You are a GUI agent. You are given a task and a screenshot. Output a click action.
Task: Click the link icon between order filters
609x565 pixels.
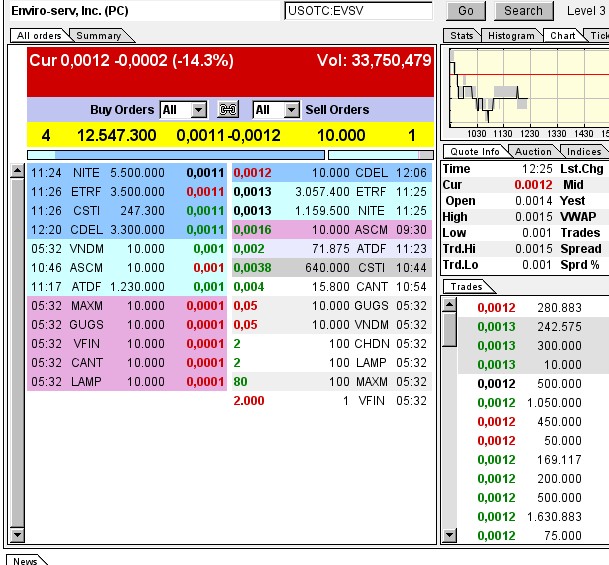228,110
